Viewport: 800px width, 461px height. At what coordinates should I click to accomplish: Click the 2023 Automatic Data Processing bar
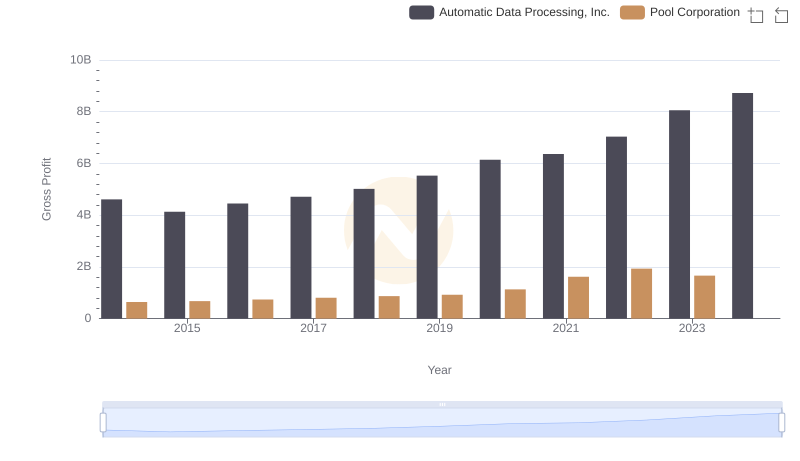pos(679,214)
